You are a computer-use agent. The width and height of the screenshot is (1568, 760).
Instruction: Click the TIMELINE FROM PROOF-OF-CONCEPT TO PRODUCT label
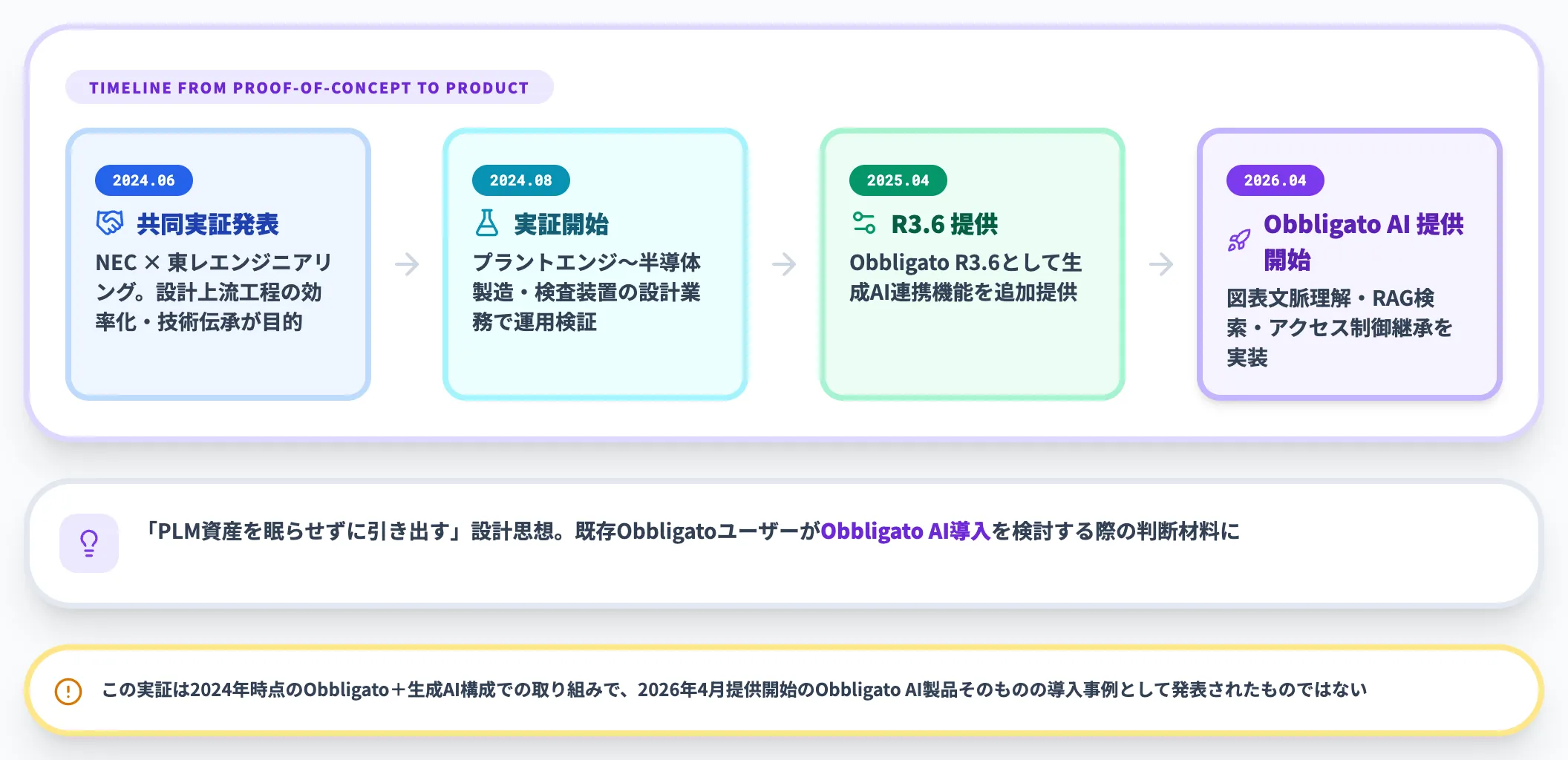pyautogui.click(x=310, y=88)
